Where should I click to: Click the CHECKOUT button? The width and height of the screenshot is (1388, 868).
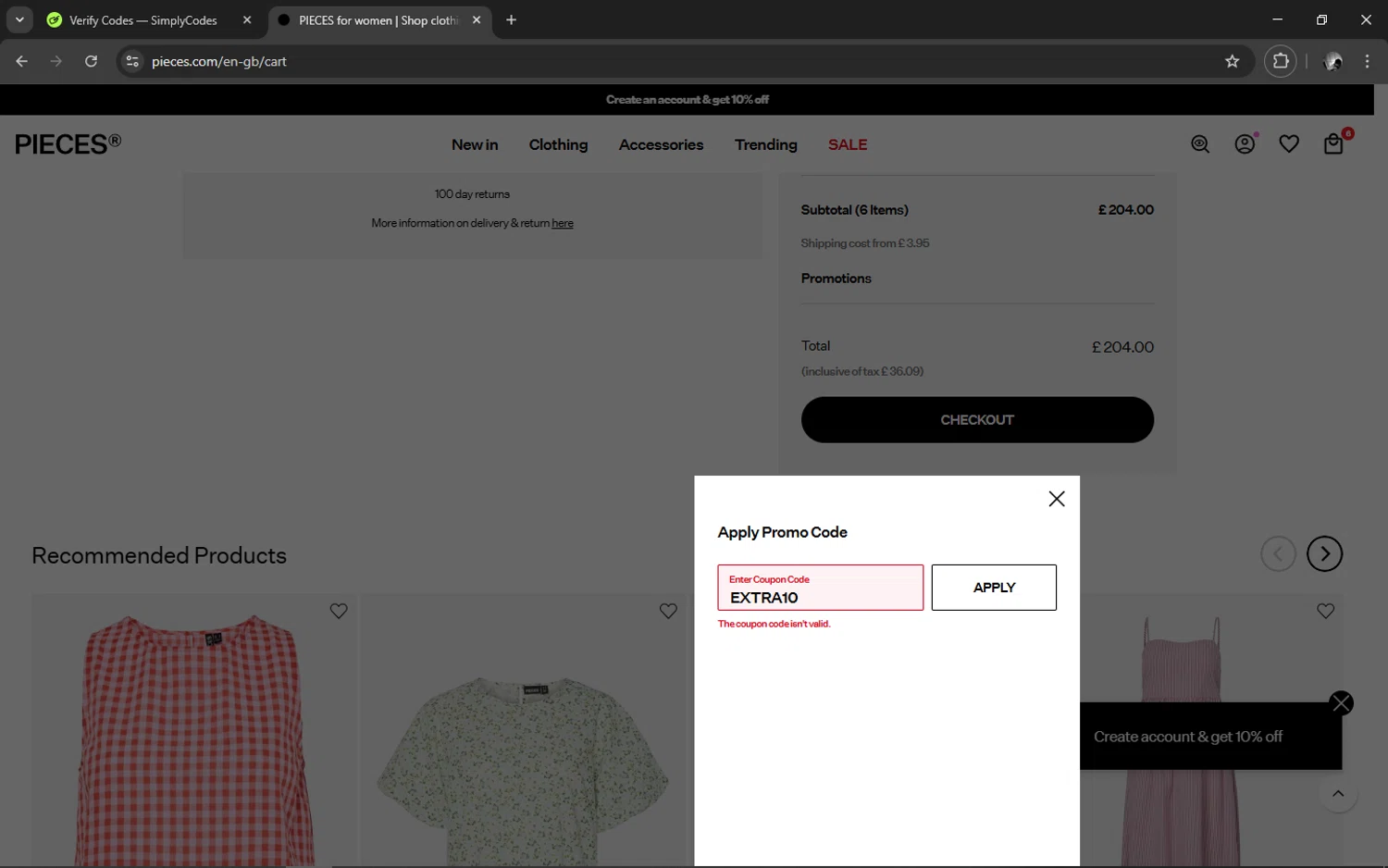[x=977, y=420]
